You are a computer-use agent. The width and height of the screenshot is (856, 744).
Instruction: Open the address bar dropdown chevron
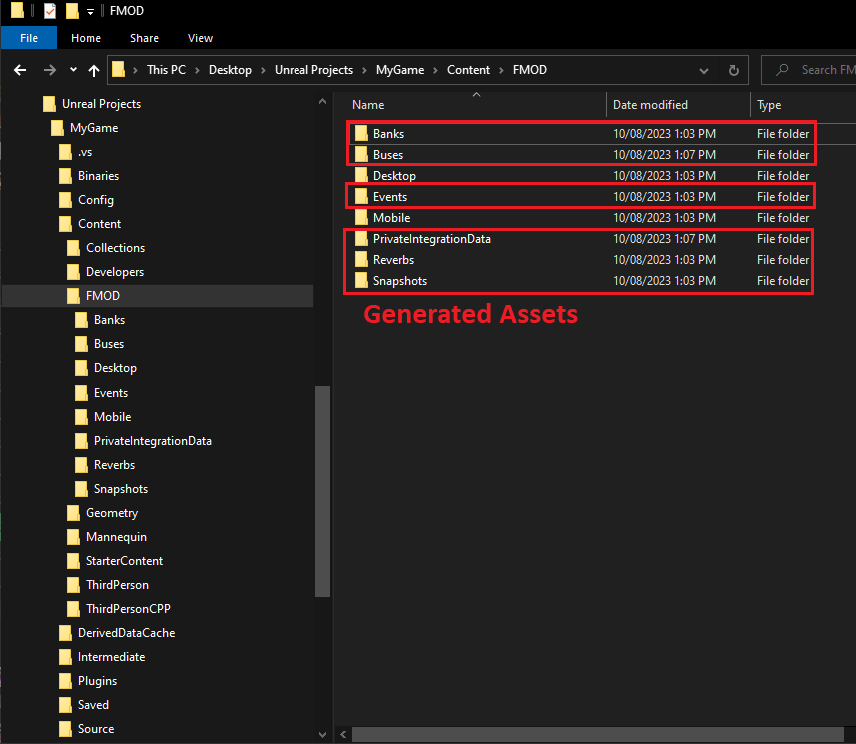coord(703,70)
